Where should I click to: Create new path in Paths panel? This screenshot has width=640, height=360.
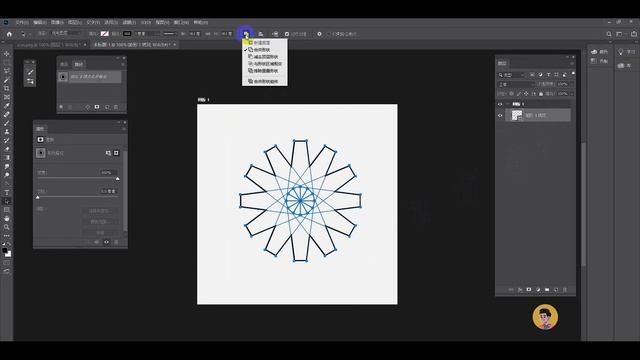coord(107,107)
